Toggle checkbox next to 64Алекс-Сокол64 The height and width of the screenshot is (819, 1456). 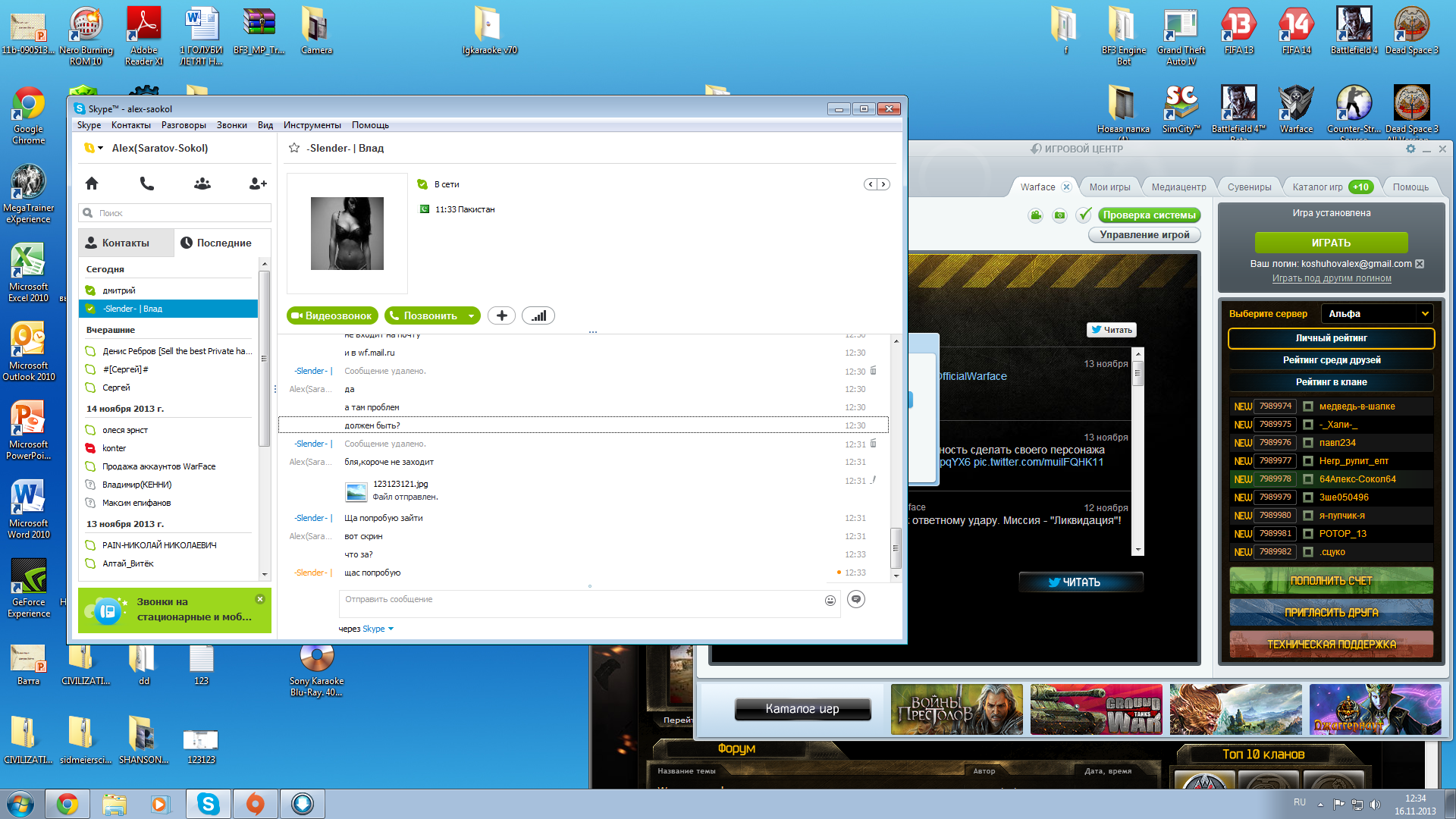(x=1308, y=479)
